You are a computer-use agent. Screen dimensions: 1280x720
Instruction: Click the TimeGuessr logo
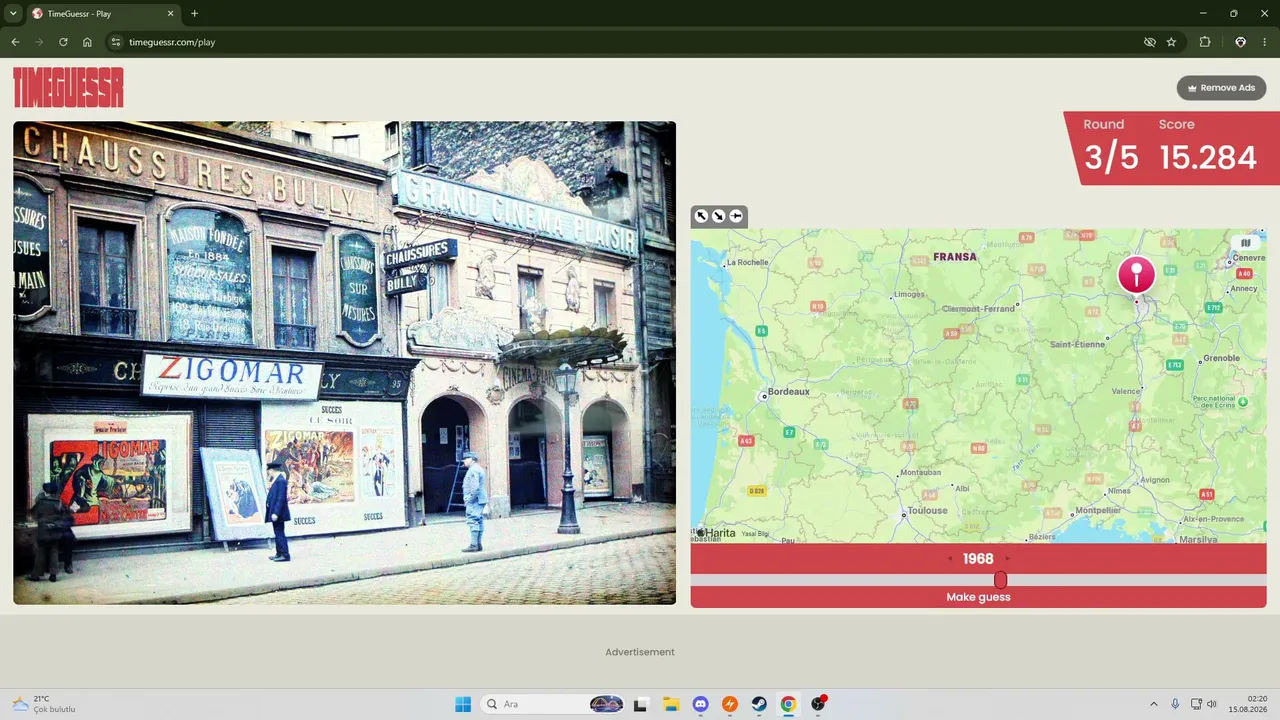(68, 87)
